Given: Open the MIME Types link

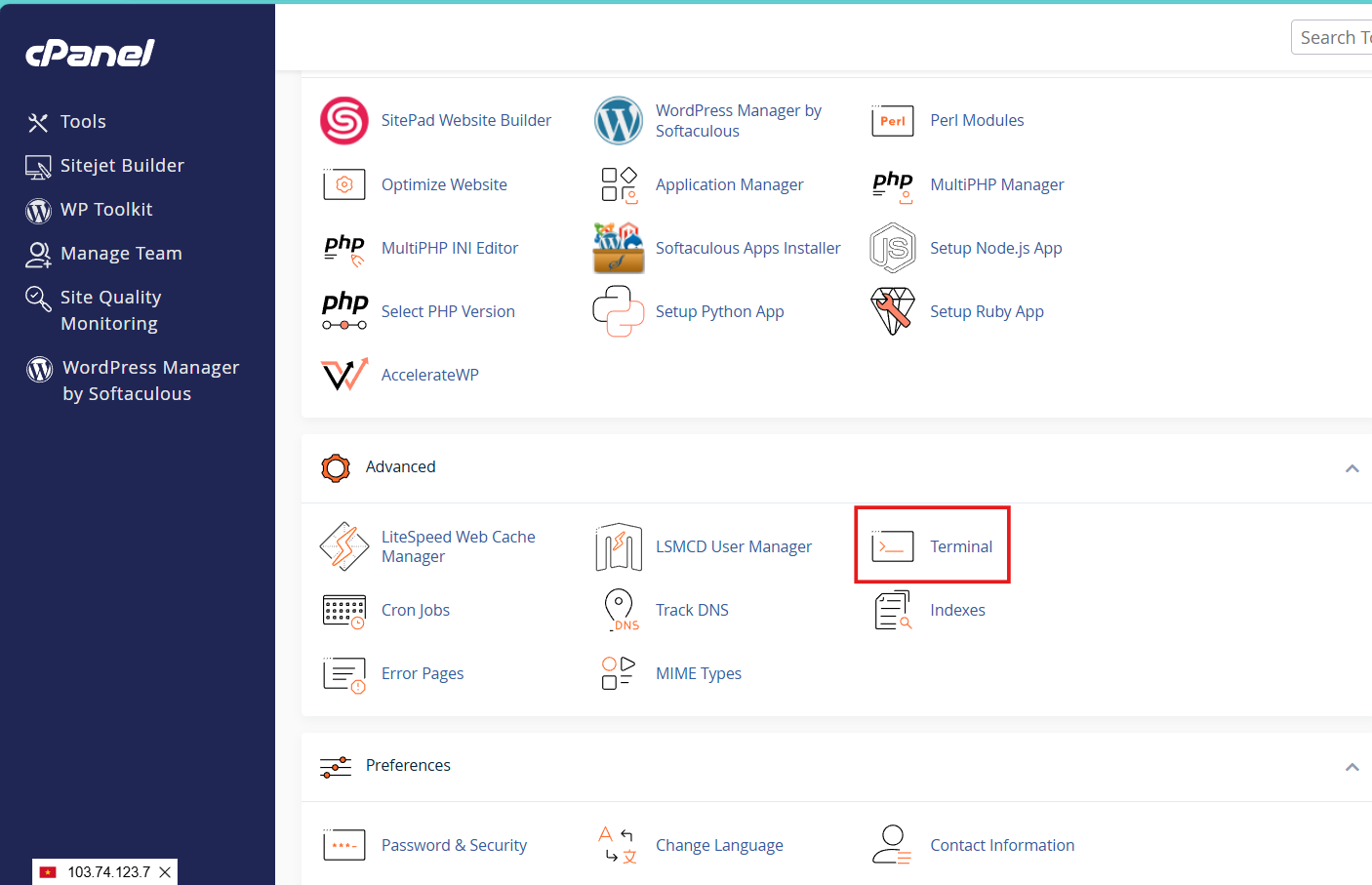Looking at the screenshot, I should (x=699, y=673).
